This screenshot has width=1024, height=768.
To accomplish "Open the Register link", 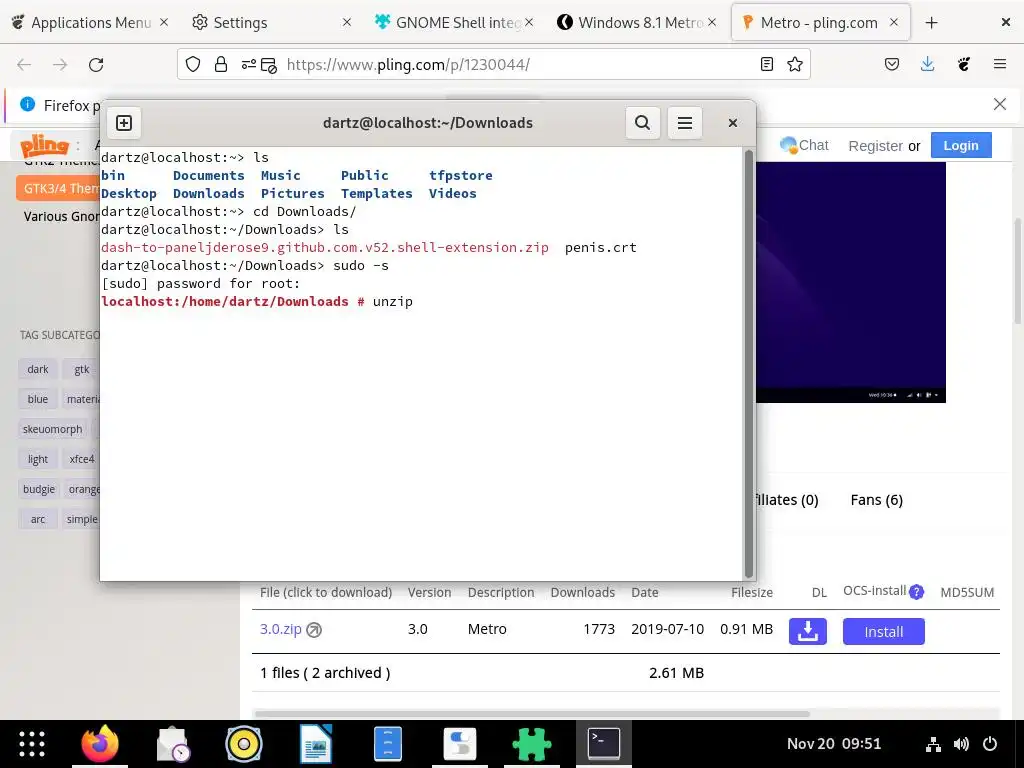I will [875, 146].
